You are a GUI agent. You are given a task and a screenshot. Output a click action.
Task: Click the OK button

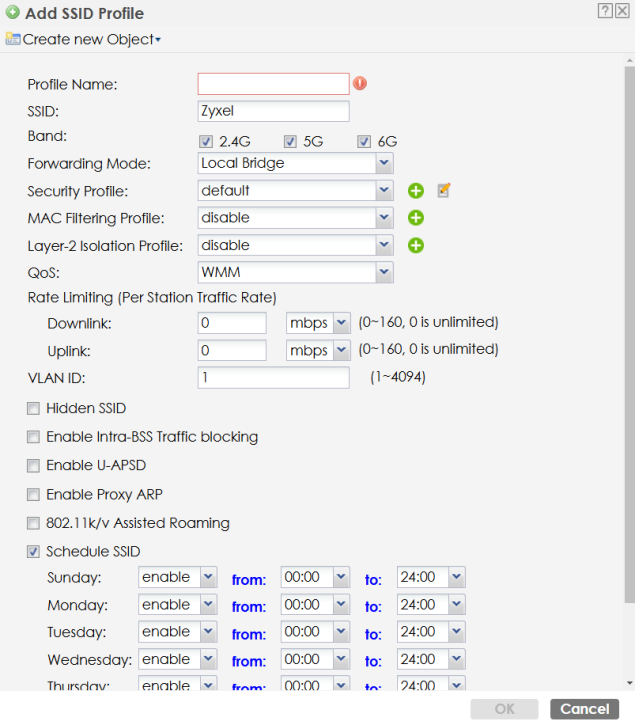point(505,709)
